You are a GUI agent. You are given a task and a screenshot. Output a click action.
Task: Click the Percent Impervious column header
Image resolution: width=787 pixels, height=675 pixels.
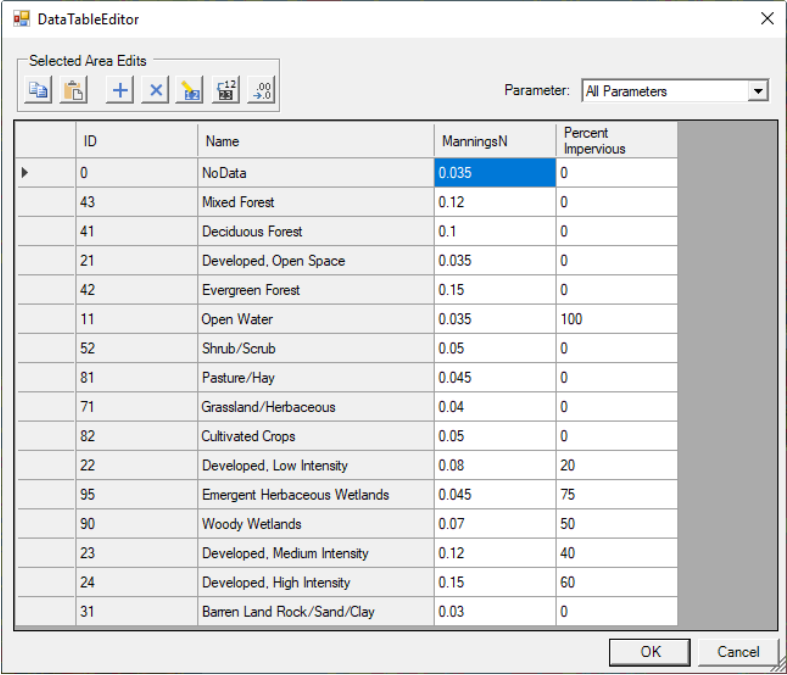coord(616,141)
